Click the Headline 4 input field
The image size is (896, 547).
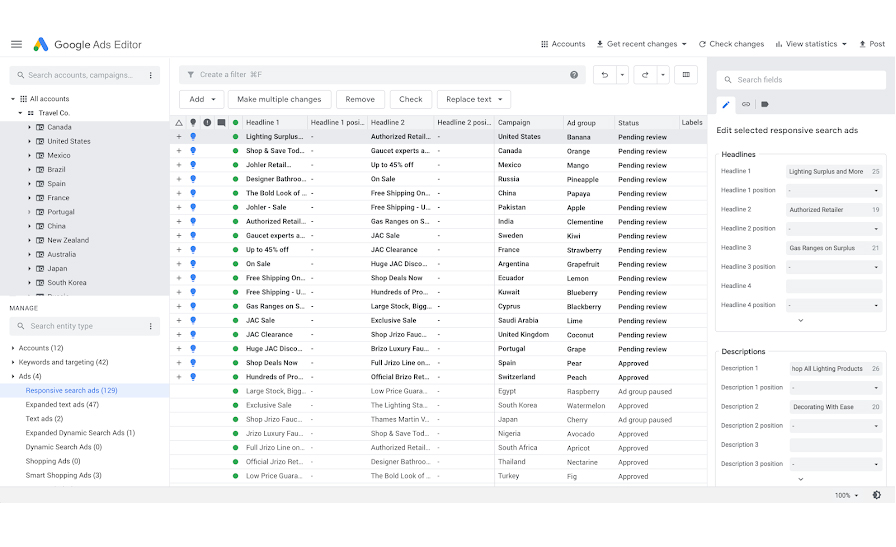pyautogui.click(x=834, y=286)
